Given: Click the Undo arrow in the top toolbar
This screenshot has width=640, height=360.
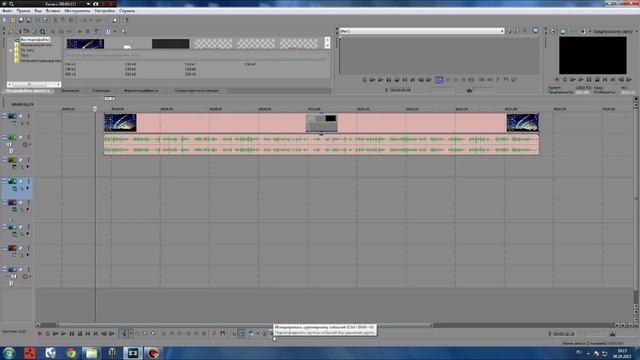Looking at the screenshot, I should 84,20.
